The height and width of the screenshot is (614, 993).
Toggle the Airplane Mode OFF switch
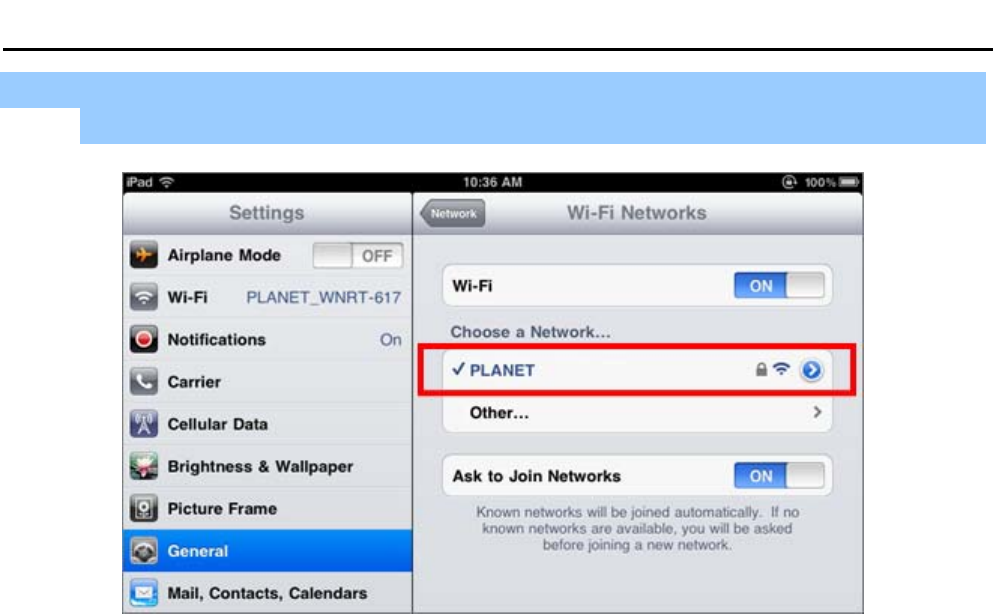358,256
